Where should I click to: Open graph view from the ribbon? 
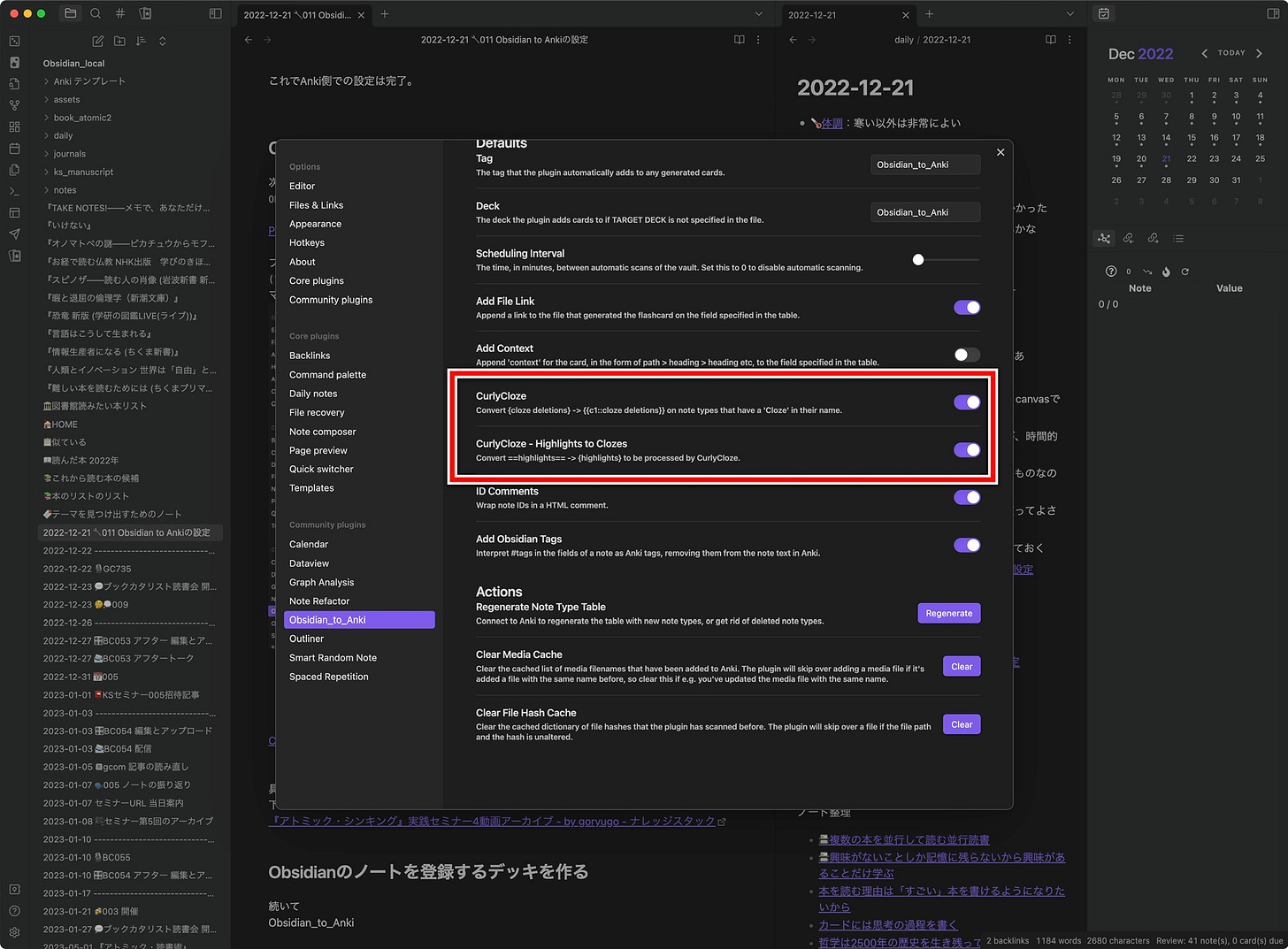click(14, 105)
